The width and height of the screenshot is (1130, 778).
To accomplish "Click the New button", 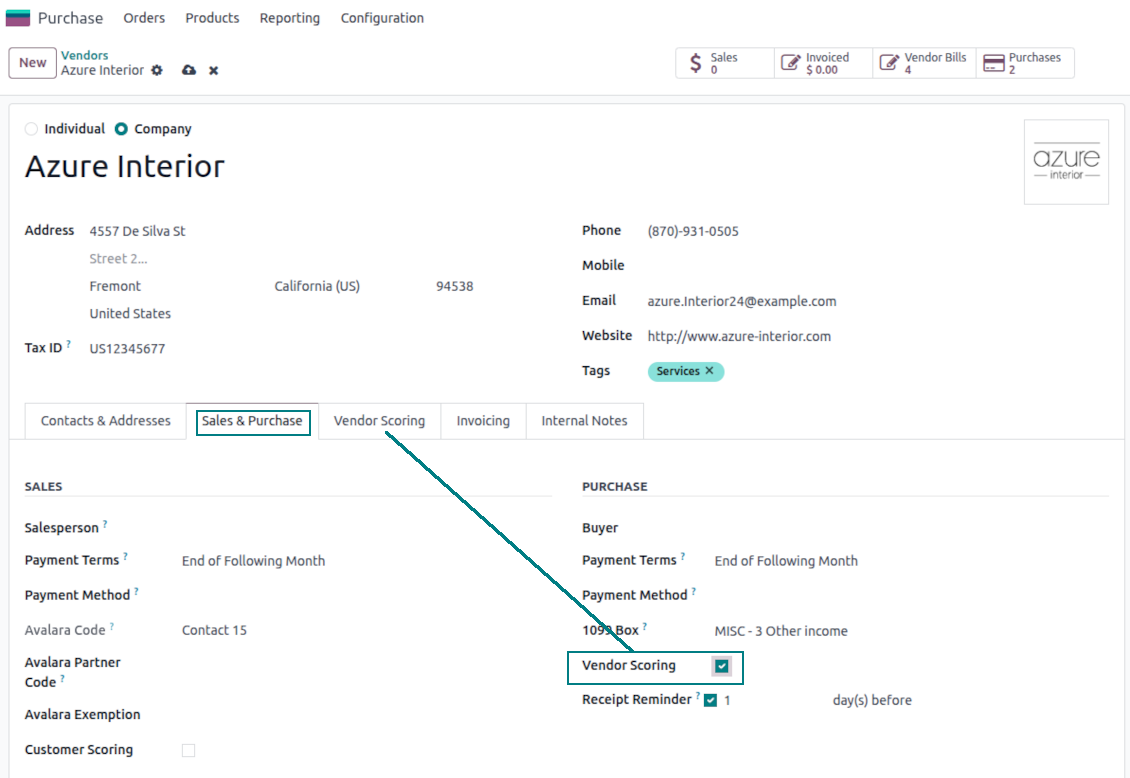I will click(32, 63).
